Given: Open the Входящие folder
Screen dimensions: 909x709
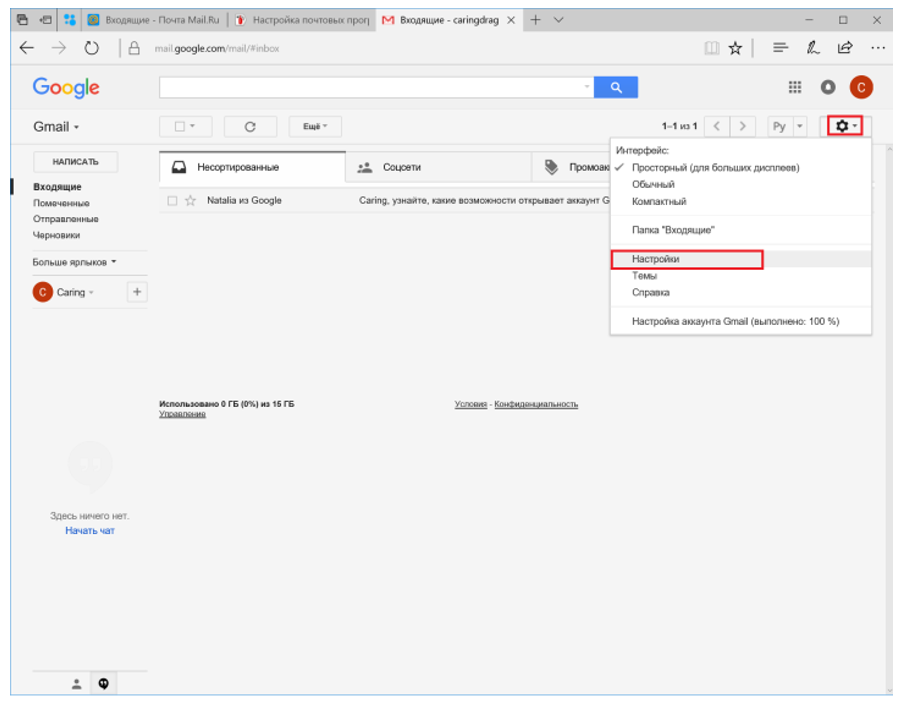Looking at the screenshot, I should coord(57,187).
